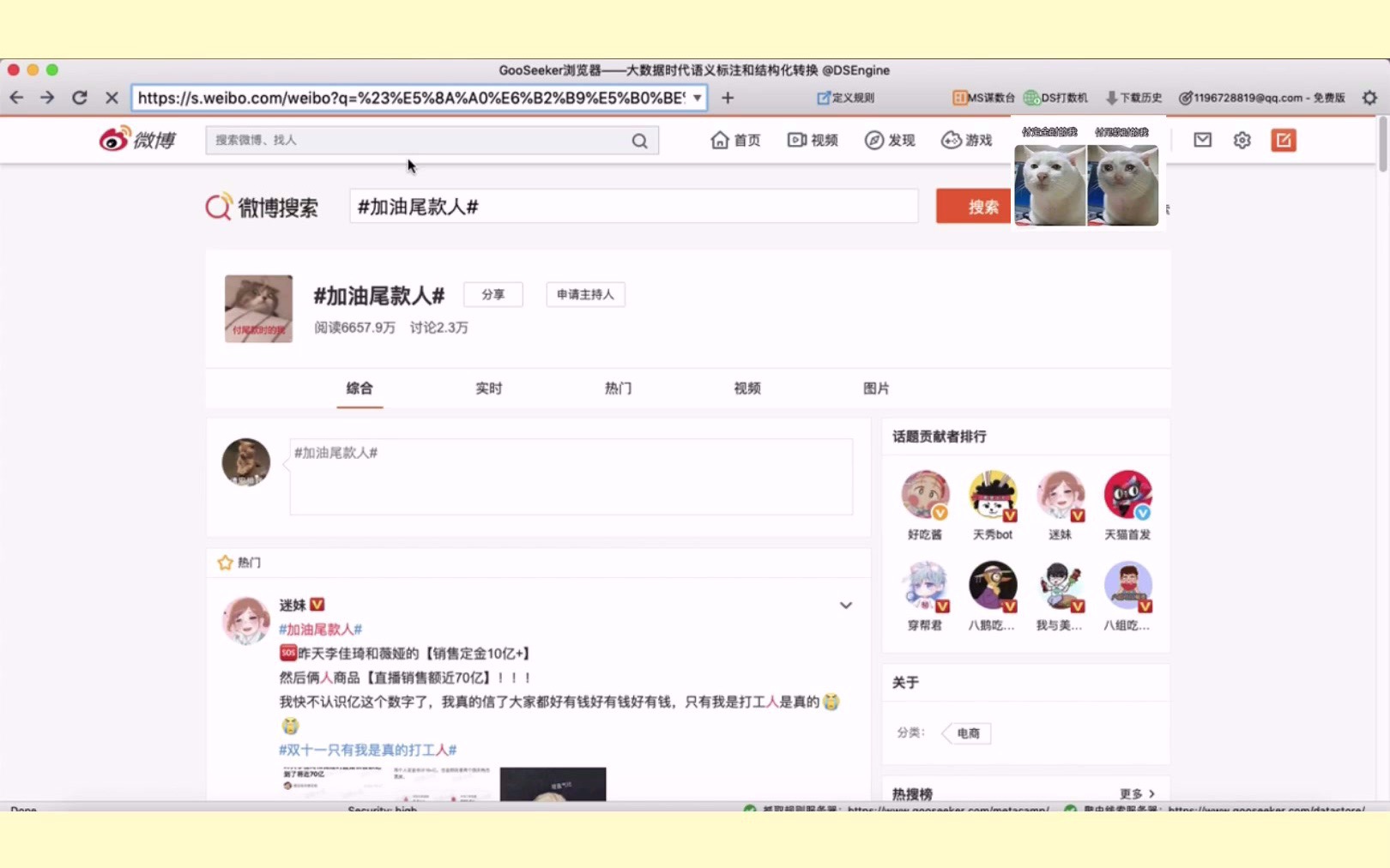Open 下载历史 download history
Screen dimensions: 1390x868
1133,98
